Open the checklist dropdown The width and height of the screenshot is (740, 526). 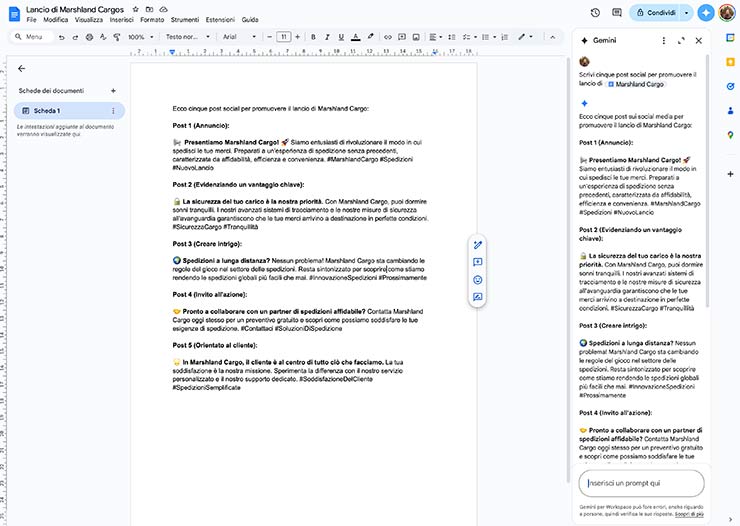click(x=470, y=37)
